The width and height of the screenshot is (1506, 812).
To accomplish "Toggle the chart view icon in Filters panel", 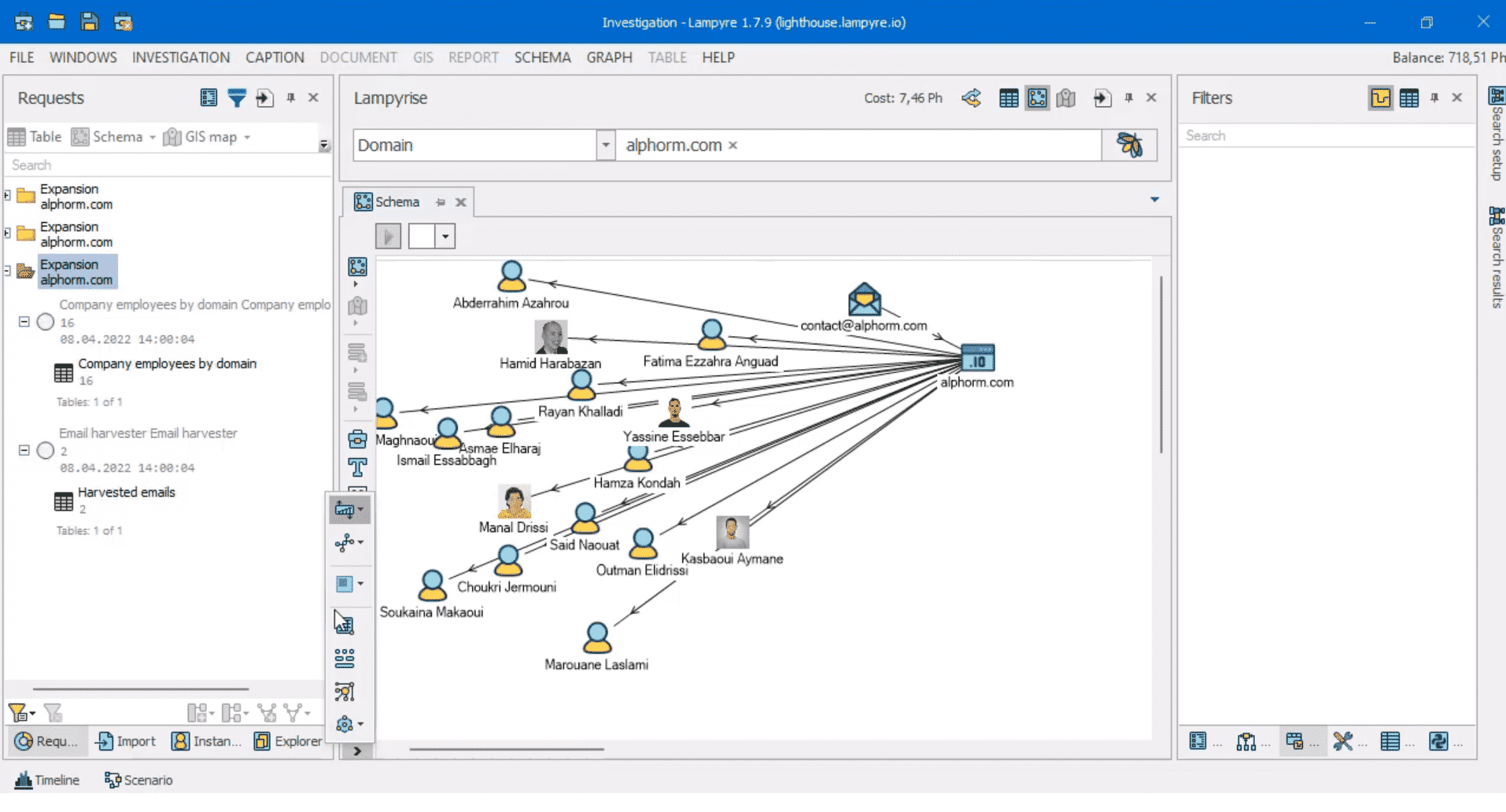I will point(1381,98).
